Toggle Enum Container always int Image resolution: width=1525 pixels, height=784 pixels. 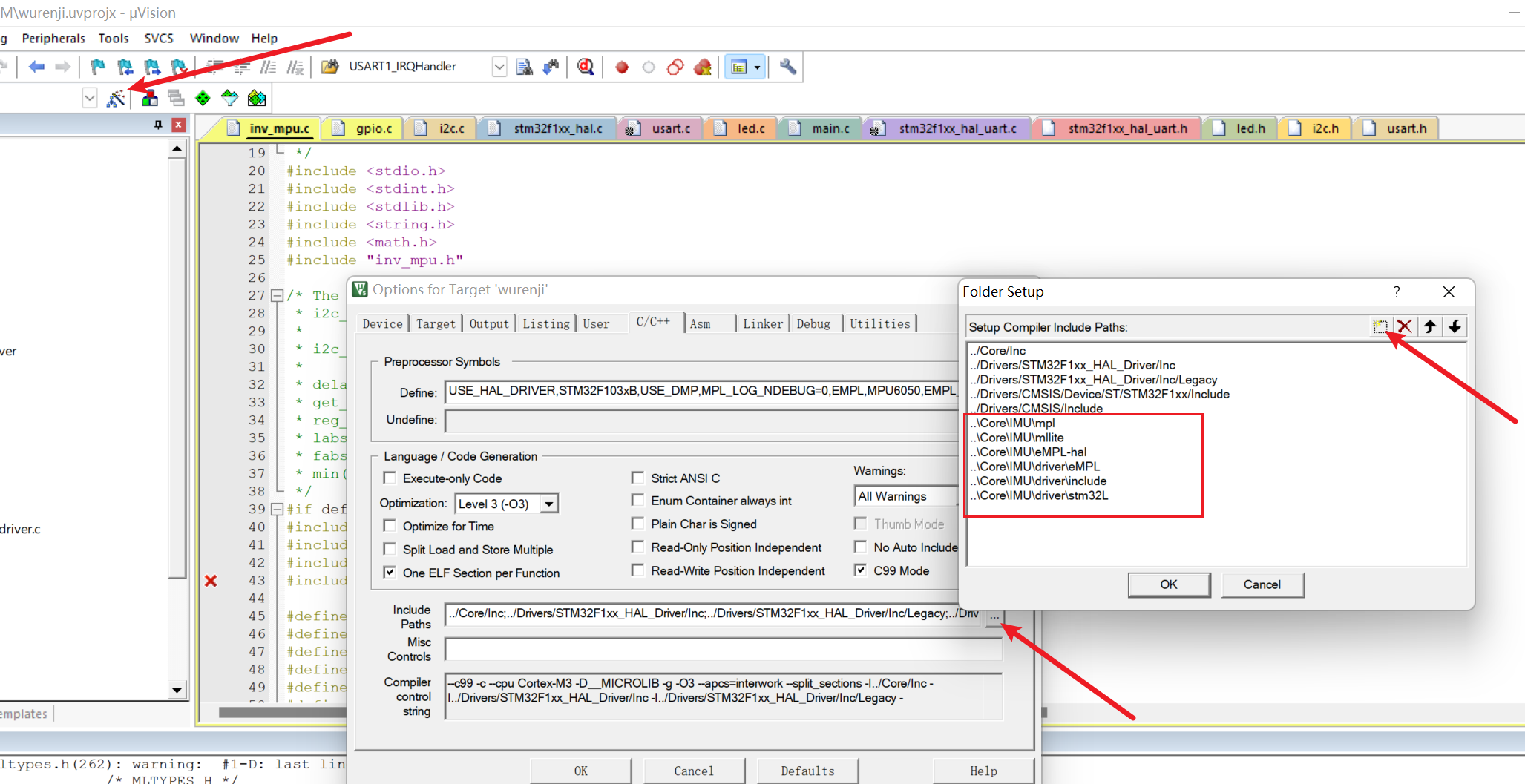coord(637,500)
